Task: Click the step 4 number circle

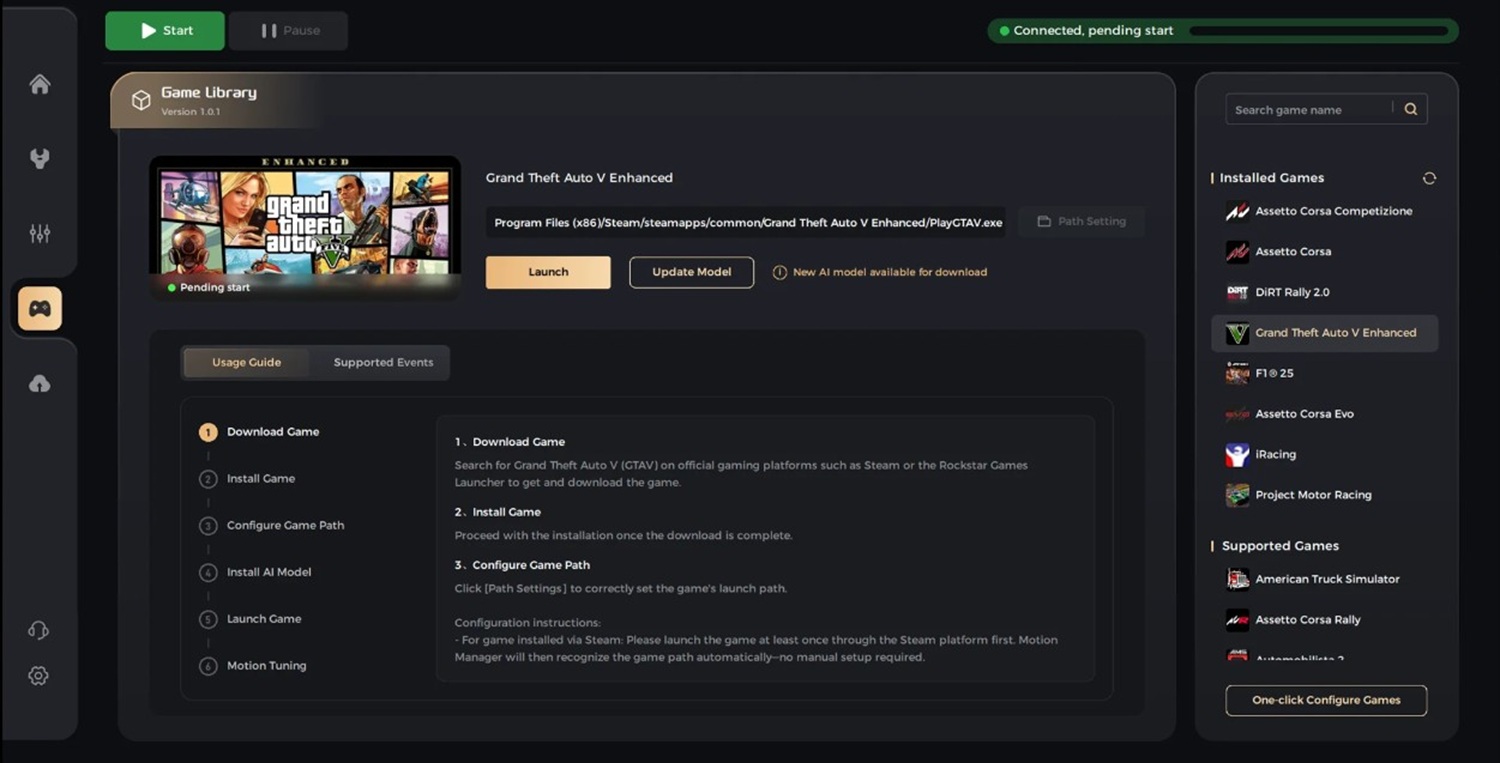Action: coord(208,573)
